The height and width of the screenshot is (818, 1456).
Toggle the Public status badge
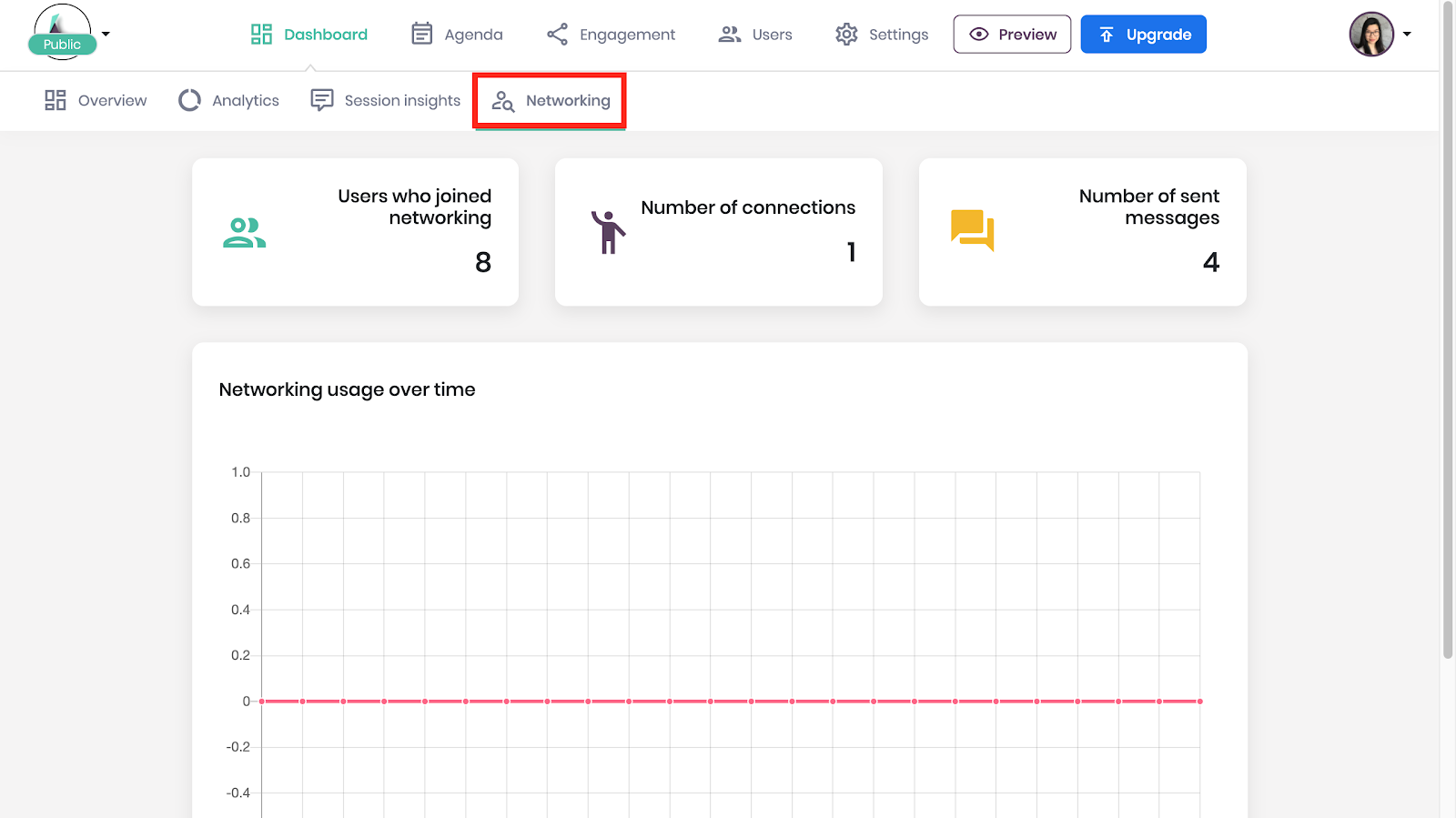click(62, 45)
